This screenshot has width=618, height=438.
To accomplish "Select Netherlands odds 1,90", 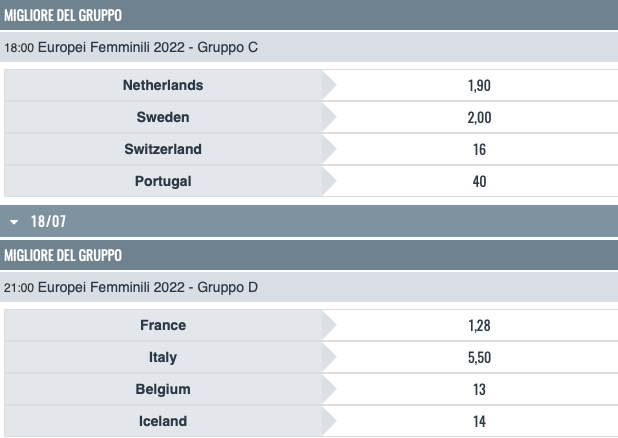I will click(478, 86).
